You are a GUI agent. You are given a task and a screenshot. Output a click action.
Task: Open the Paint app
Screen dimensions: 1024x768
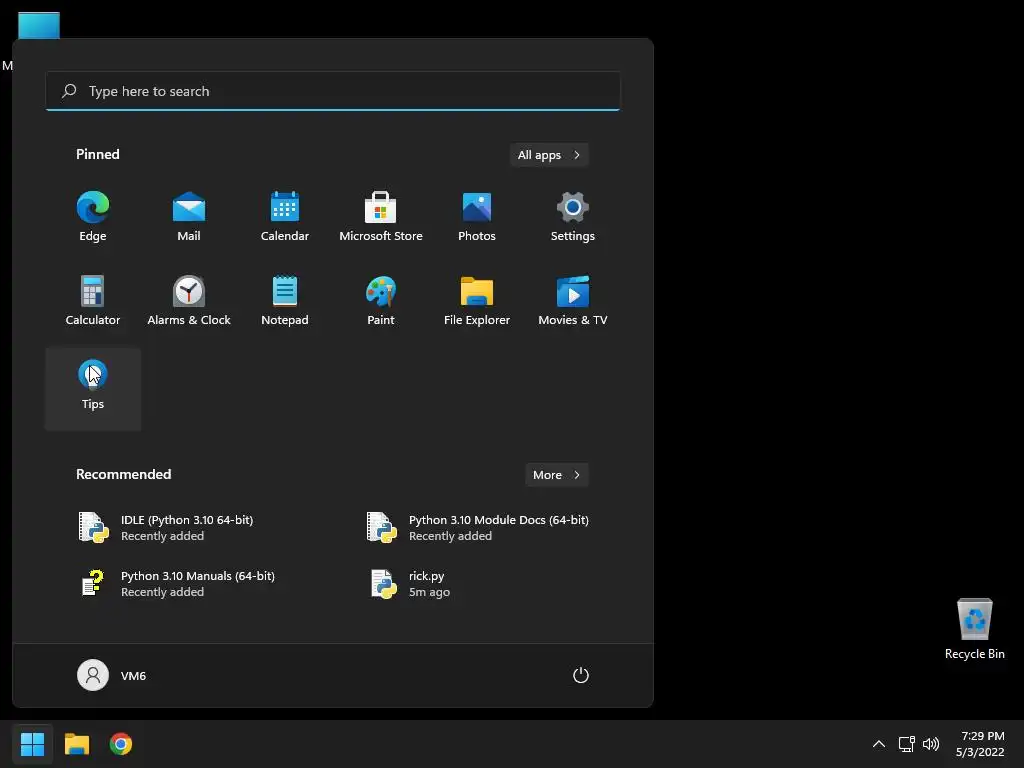381,301
